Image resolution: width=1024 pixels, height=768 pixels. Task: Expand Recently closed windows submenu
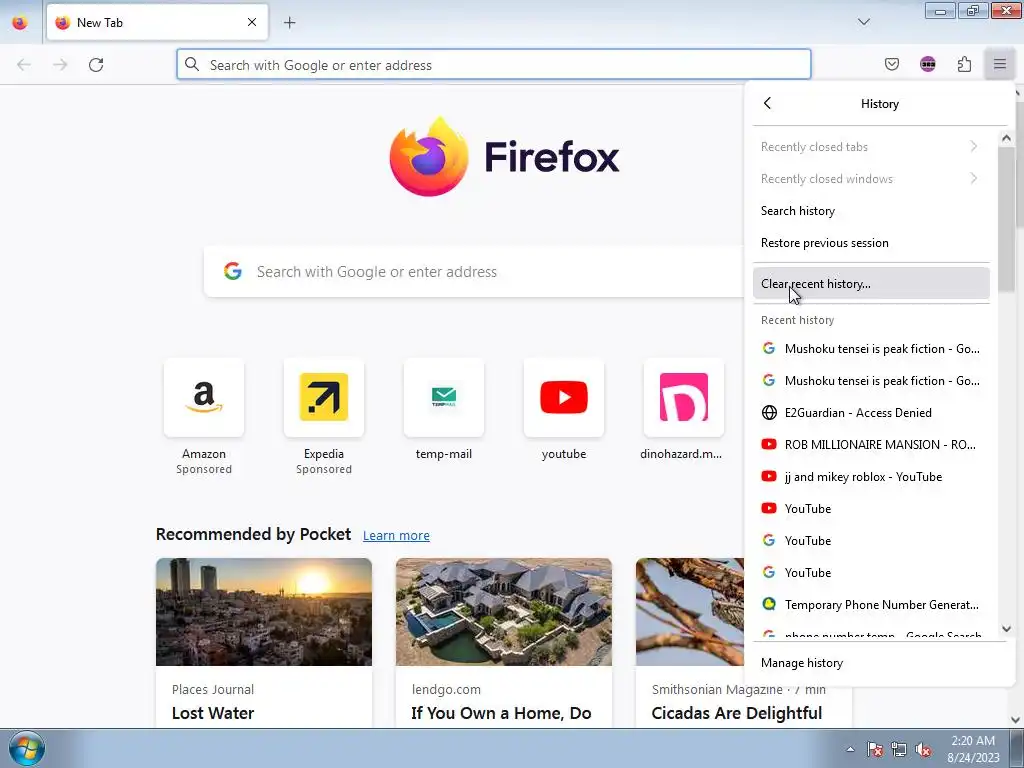point(871,178)
